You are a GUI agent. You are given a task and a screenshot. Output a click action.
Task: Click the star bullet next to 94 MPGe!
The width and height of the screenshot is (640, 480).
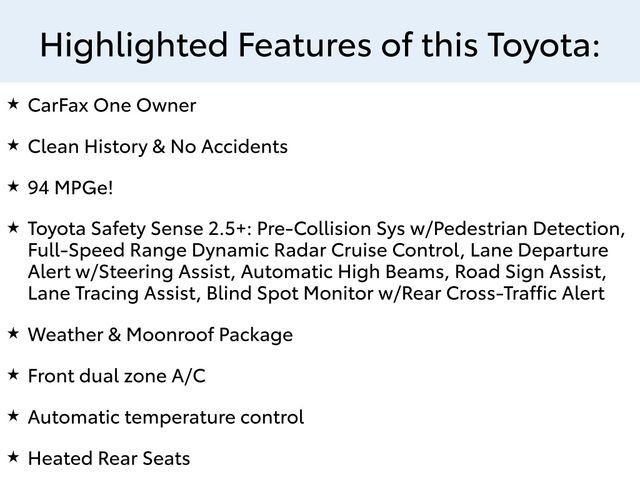13,187
